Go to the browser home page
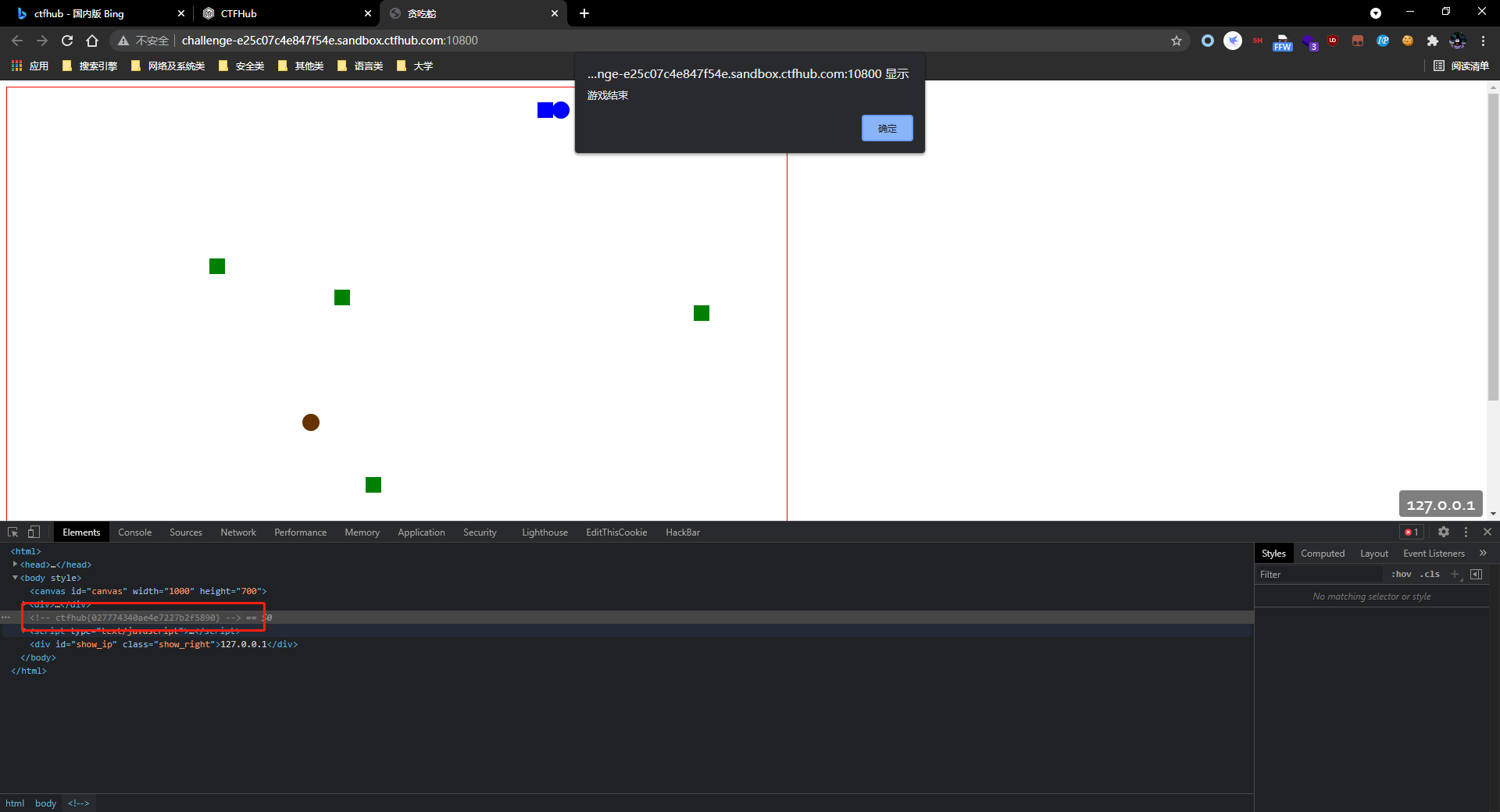The height and width of the screenshot is (812, 1500). coord(92,41)
